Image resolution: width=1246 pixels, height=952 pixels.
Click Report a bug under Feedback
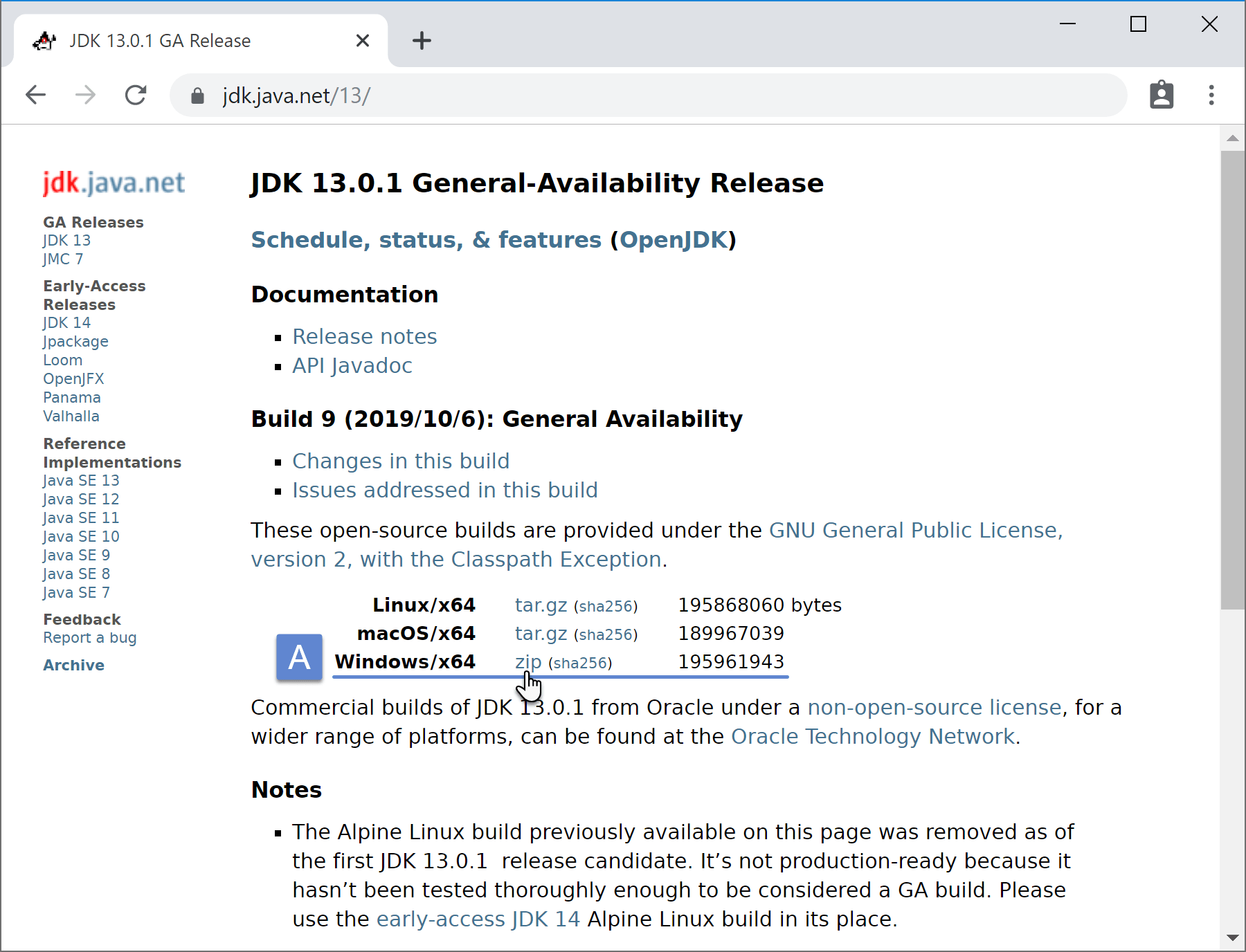(90, 638)
